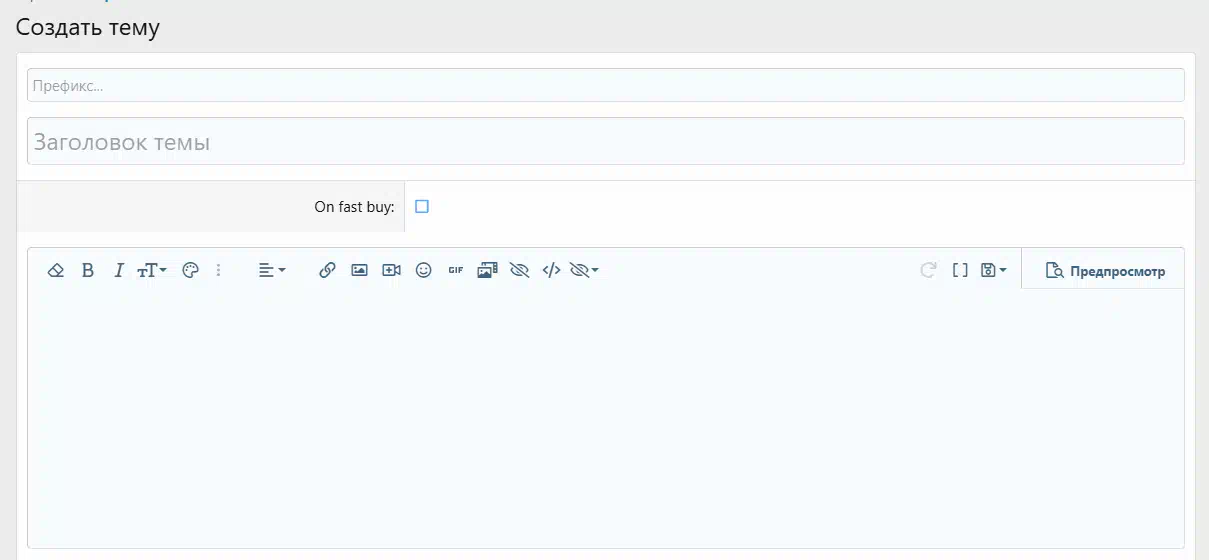
Task: Click the crossed-eye spoiler icon
Action: [x=519, y=270]
